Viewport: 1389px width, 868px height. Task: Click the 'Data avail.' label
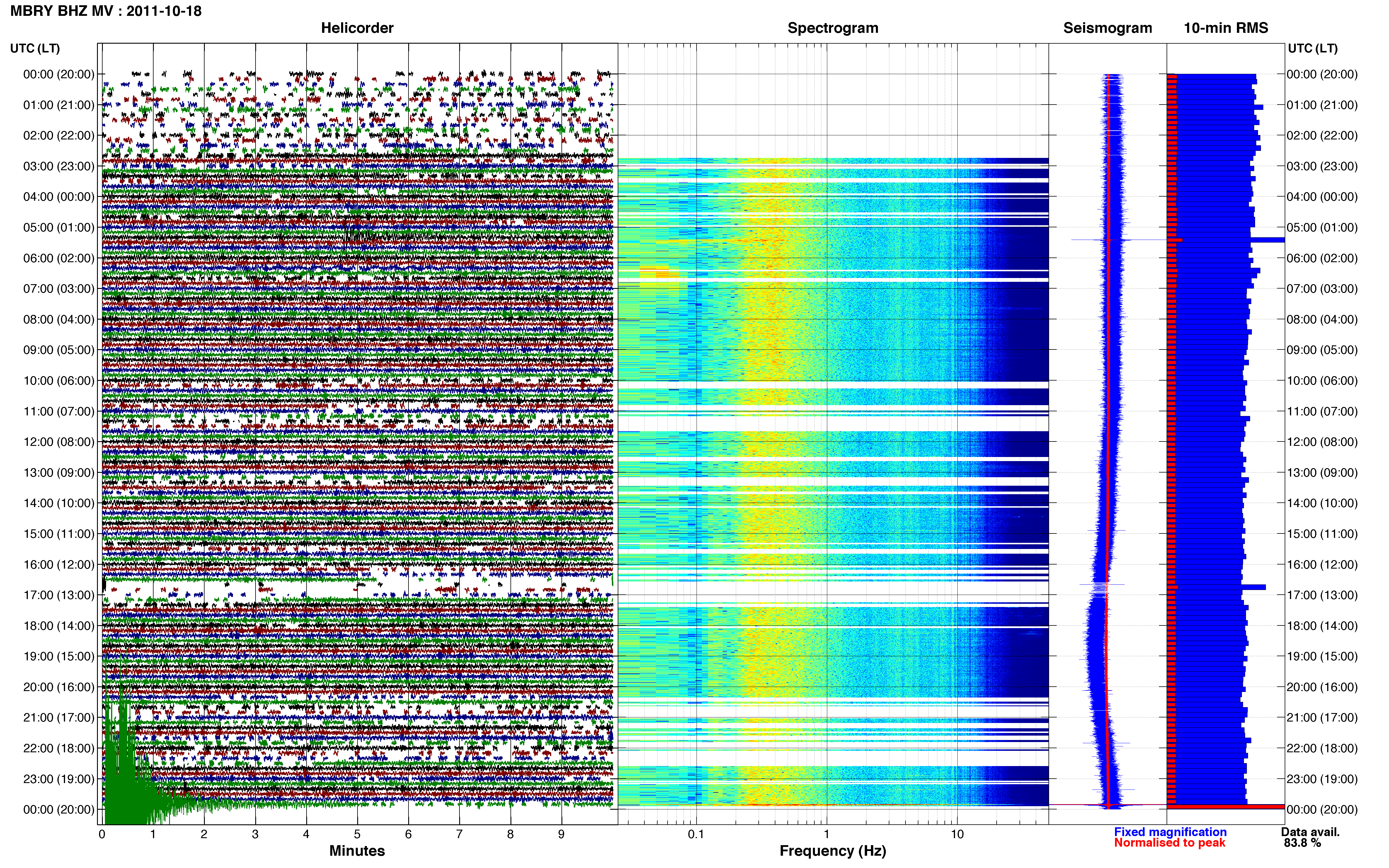1310,832
